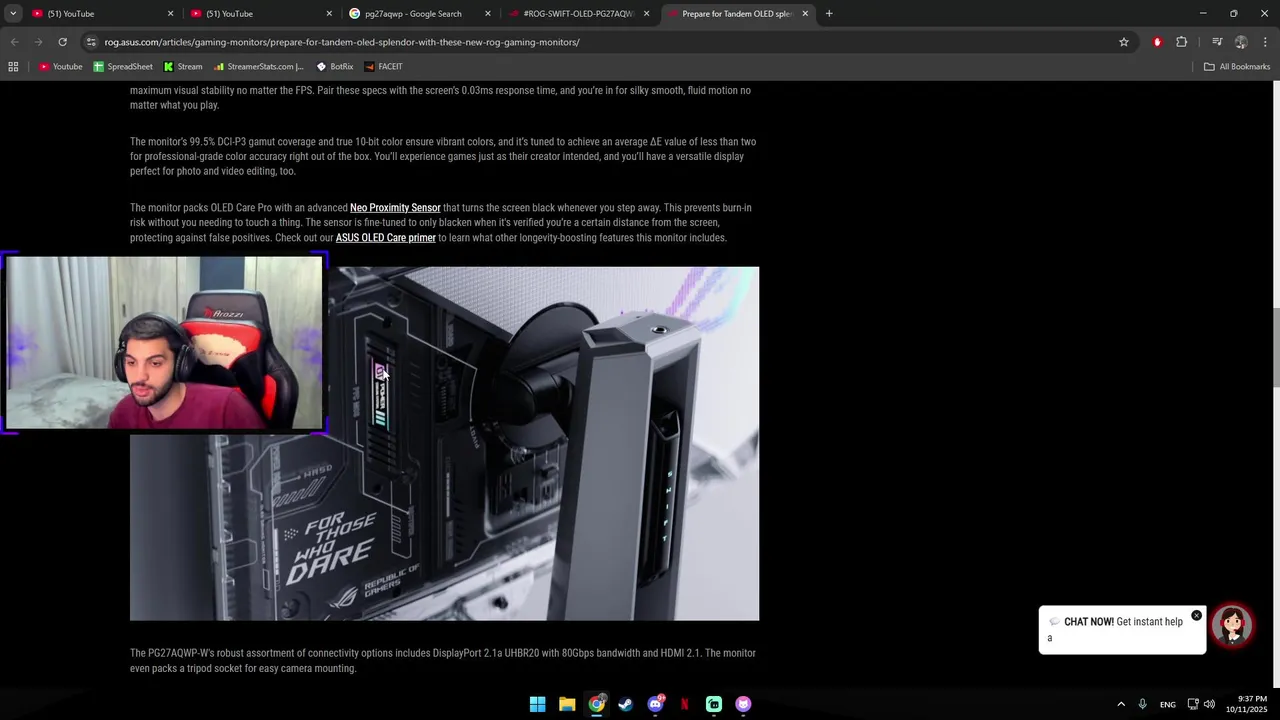Open File Explorer from taskbar
The image size is (1280, 720).
[x=567, y=704]
